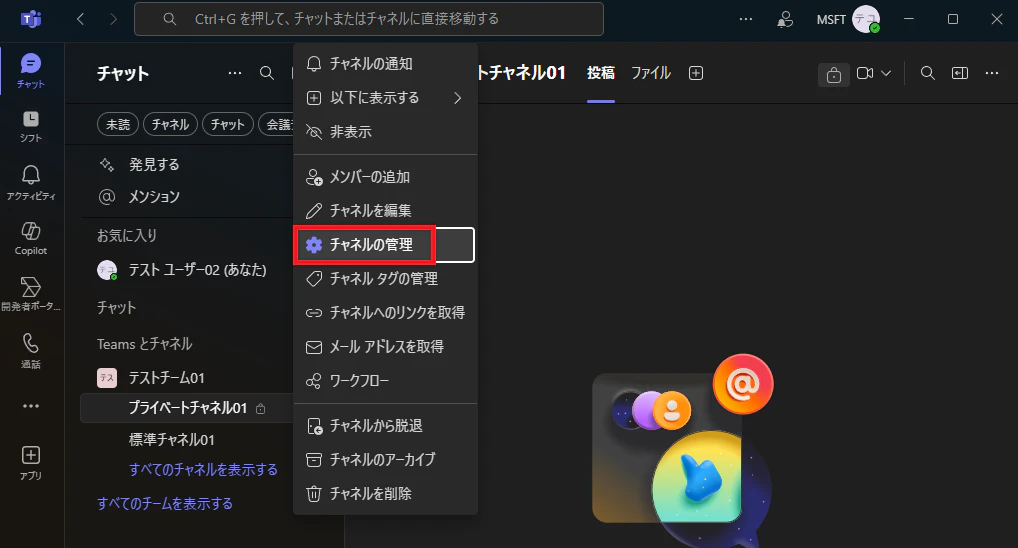
Task: Open アプリ store icon in sidebar
Action: 31,463
